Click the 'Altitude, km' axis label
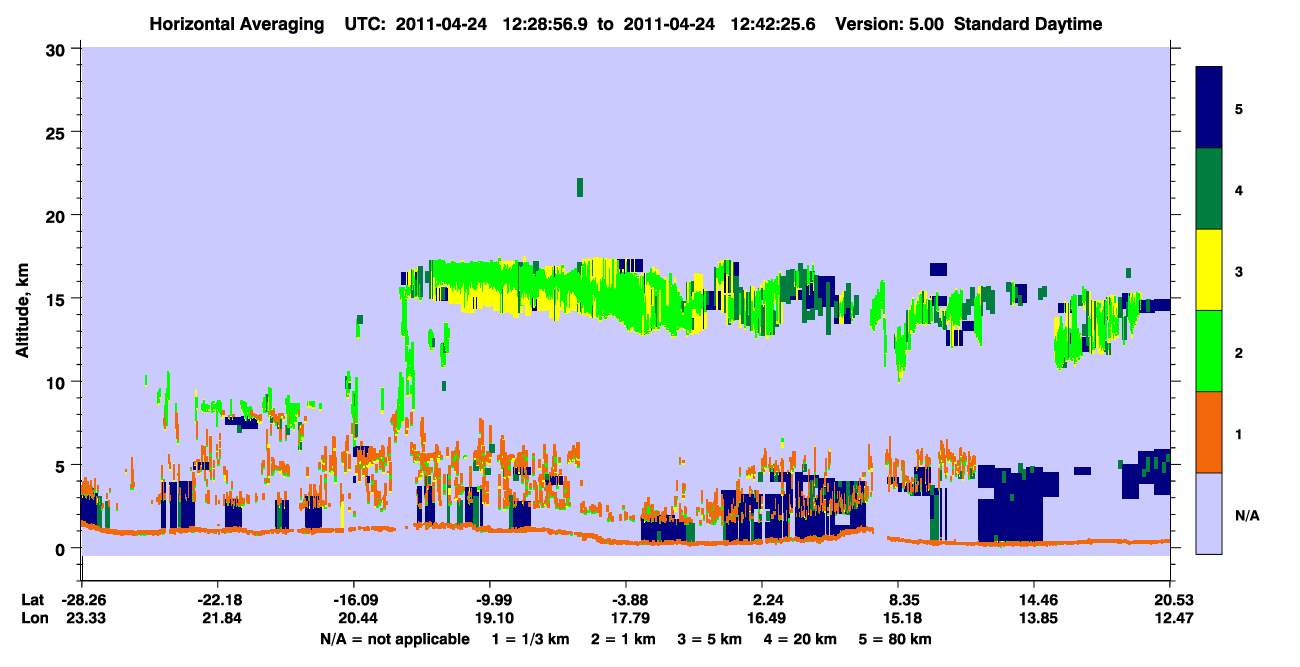 click(22, 312)
